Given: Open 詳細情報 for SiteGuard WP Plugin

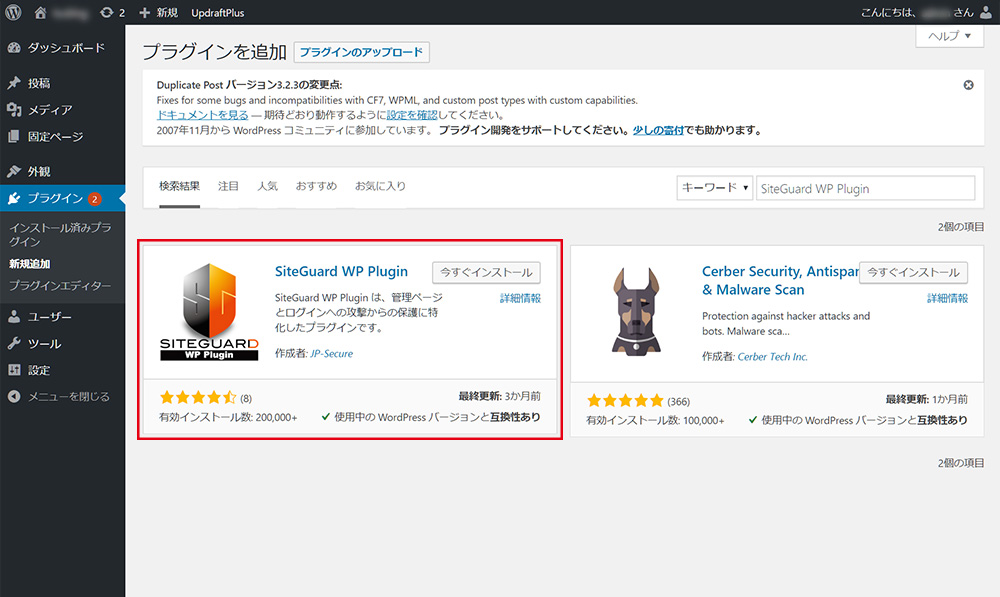Looking at the screenshot, I should click(x=520, y=298).
